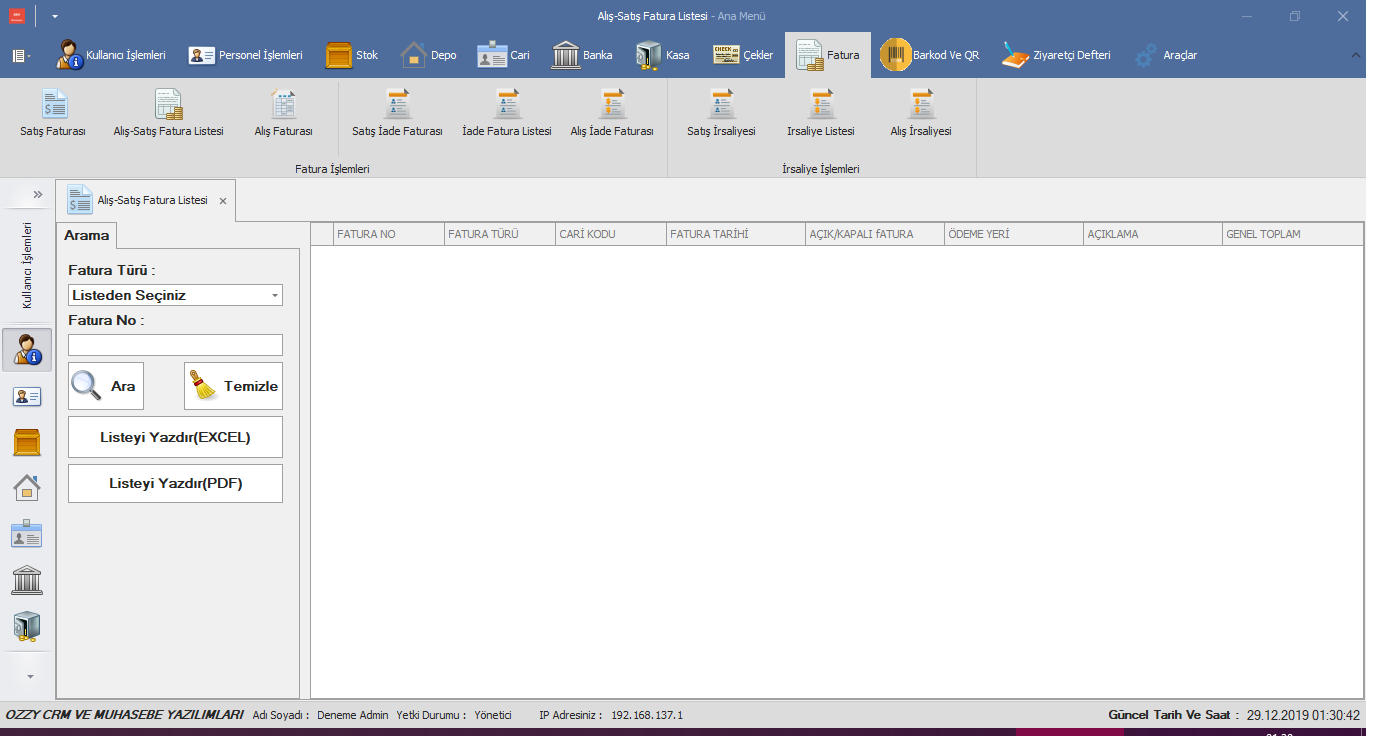
Task: Collapse the ribbon using the top-right chevron
Action: point(1356,55)
